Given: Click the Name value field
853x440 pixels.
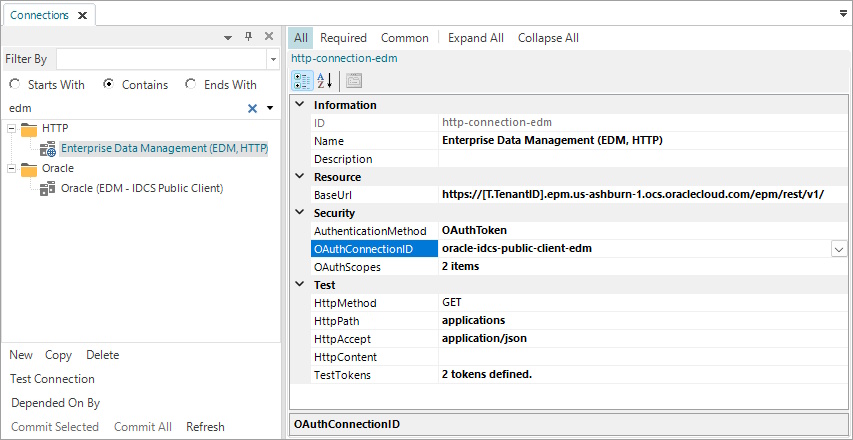Looking at the screenshot, I should 643,141.
